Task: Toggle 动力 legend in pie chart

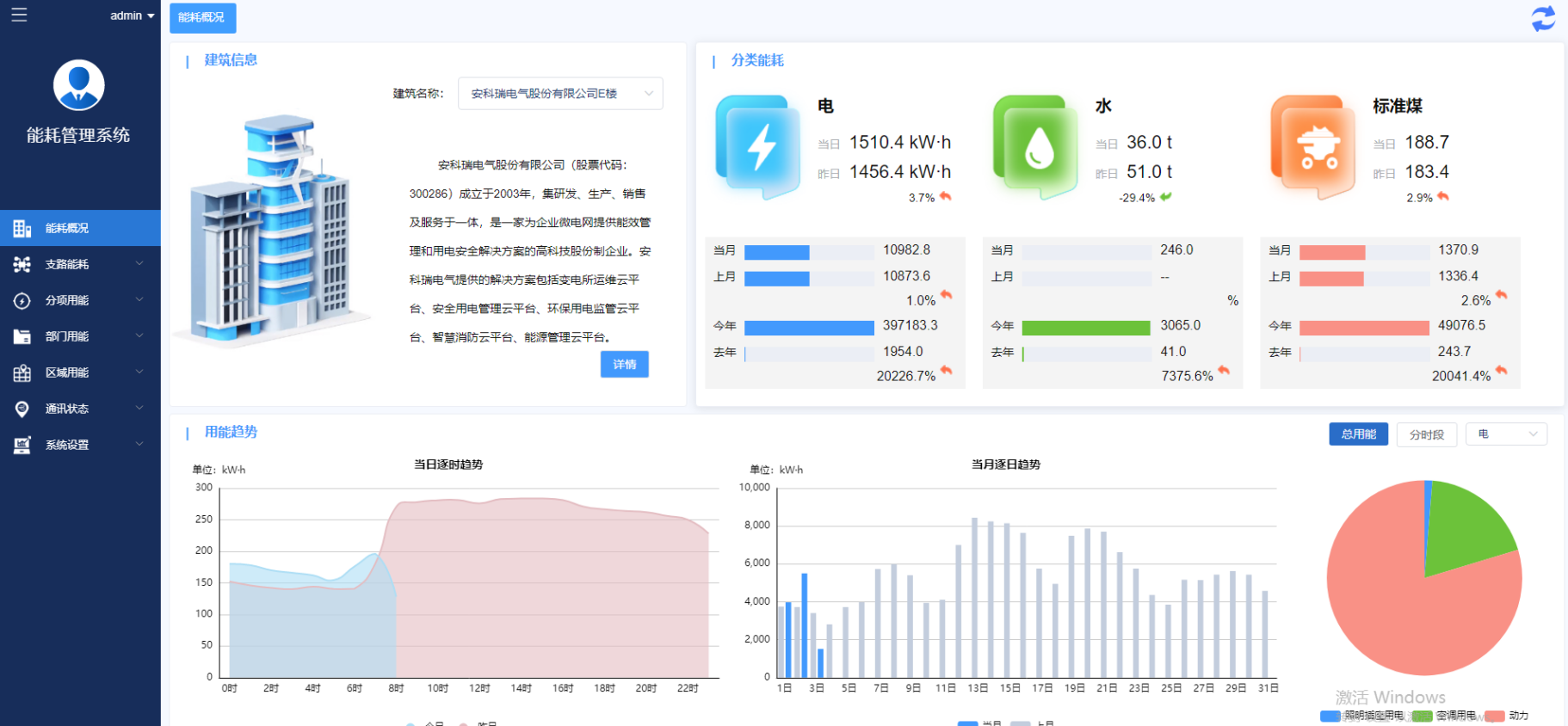Action: point(1507,716)
